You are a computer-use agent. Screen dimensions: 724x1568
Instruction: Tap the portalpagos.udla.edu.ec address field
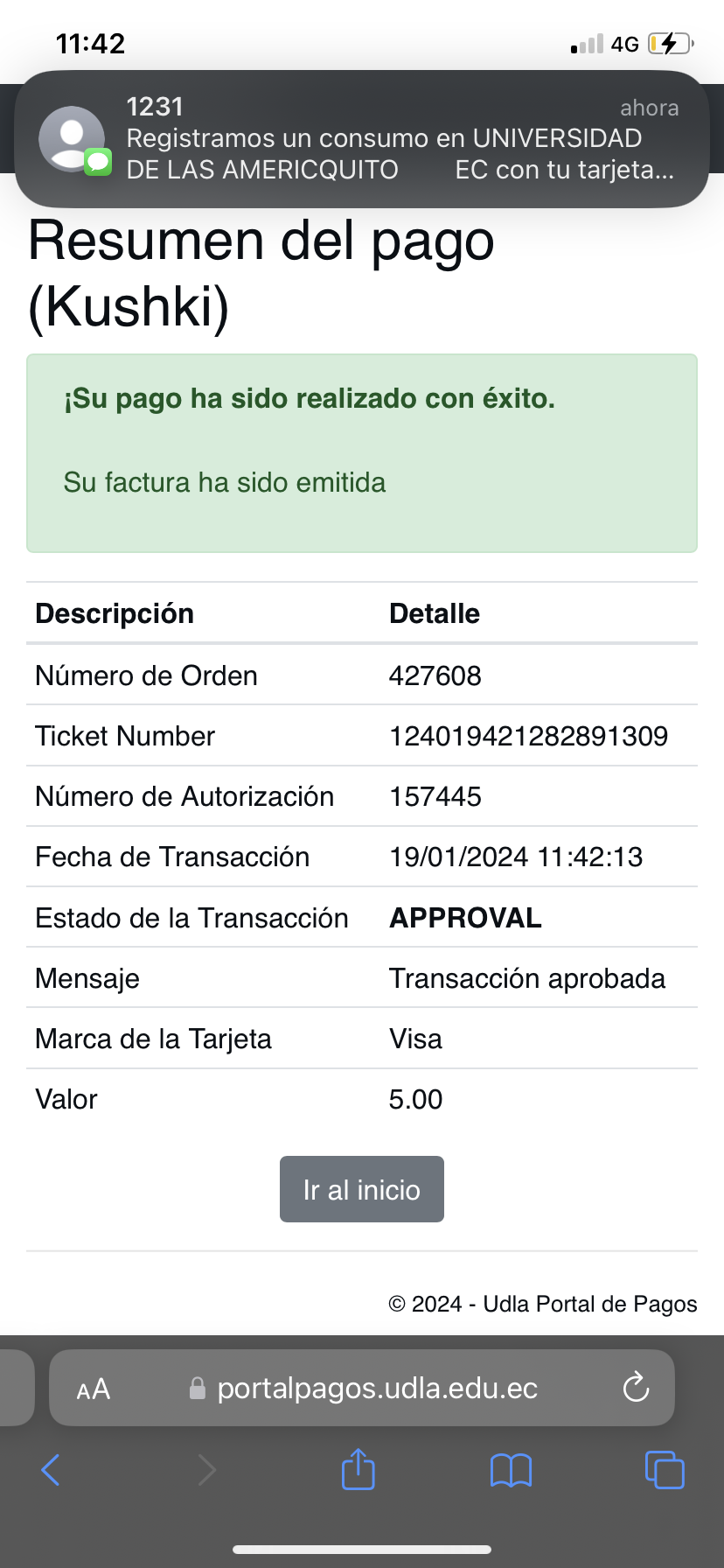coord(377,1388)
